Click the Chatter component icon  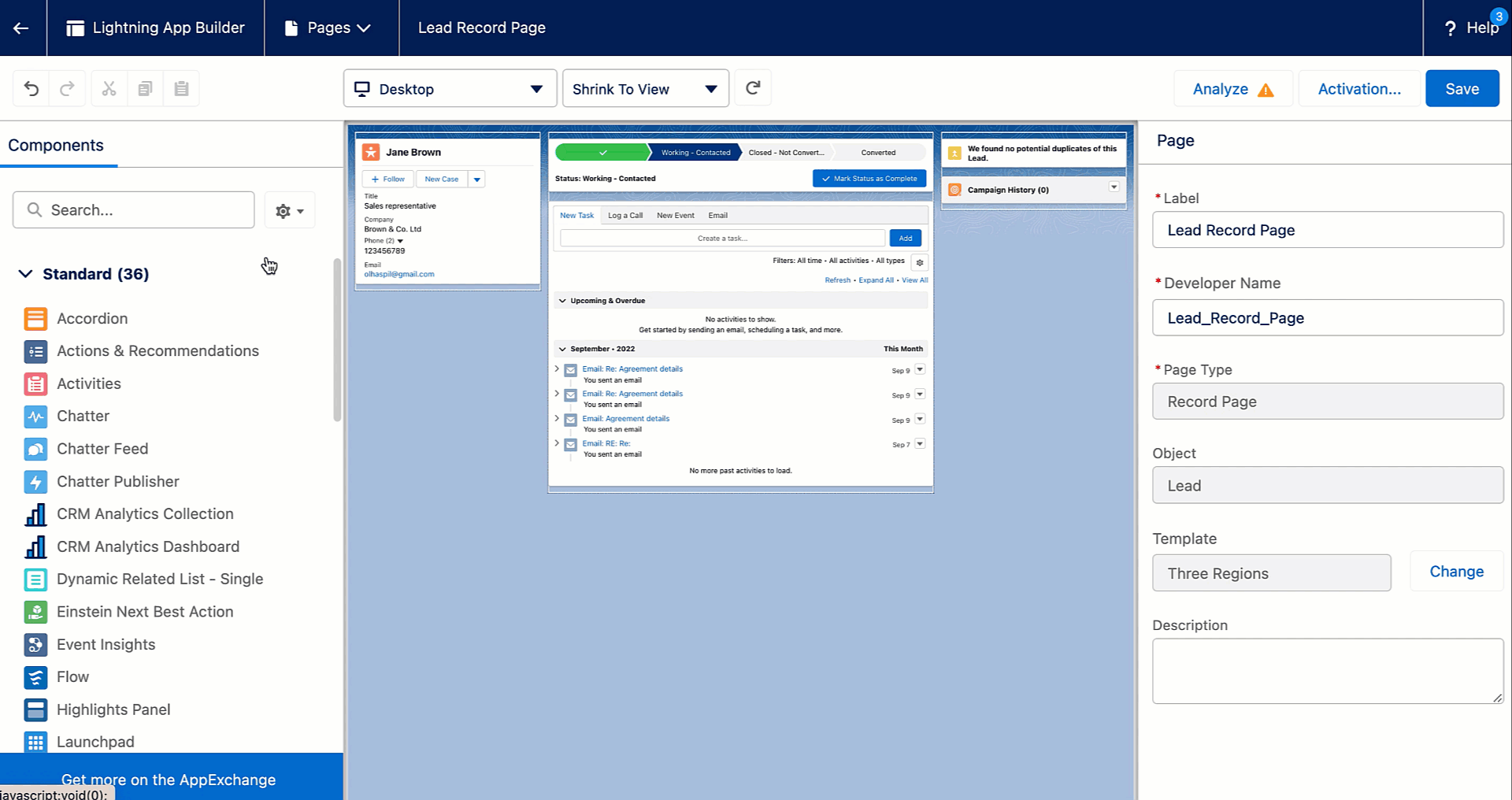pyautogui.click(x=35, y=417)
